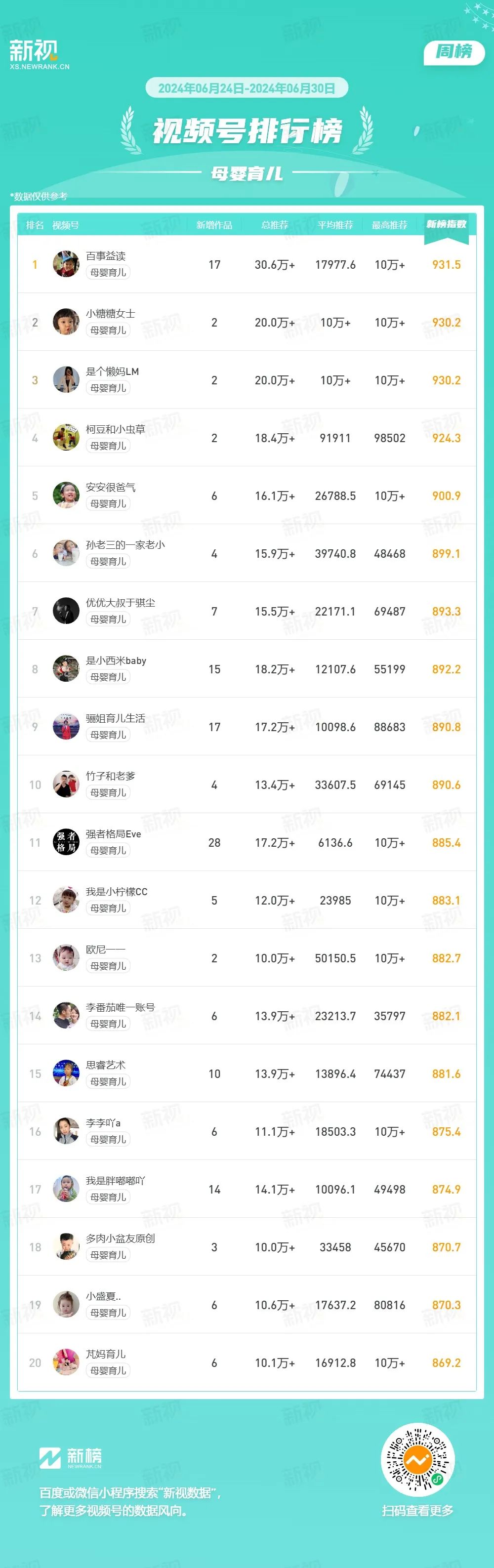
Task: Open the 强者格局Eve black avatar
Action: point(66,842)
